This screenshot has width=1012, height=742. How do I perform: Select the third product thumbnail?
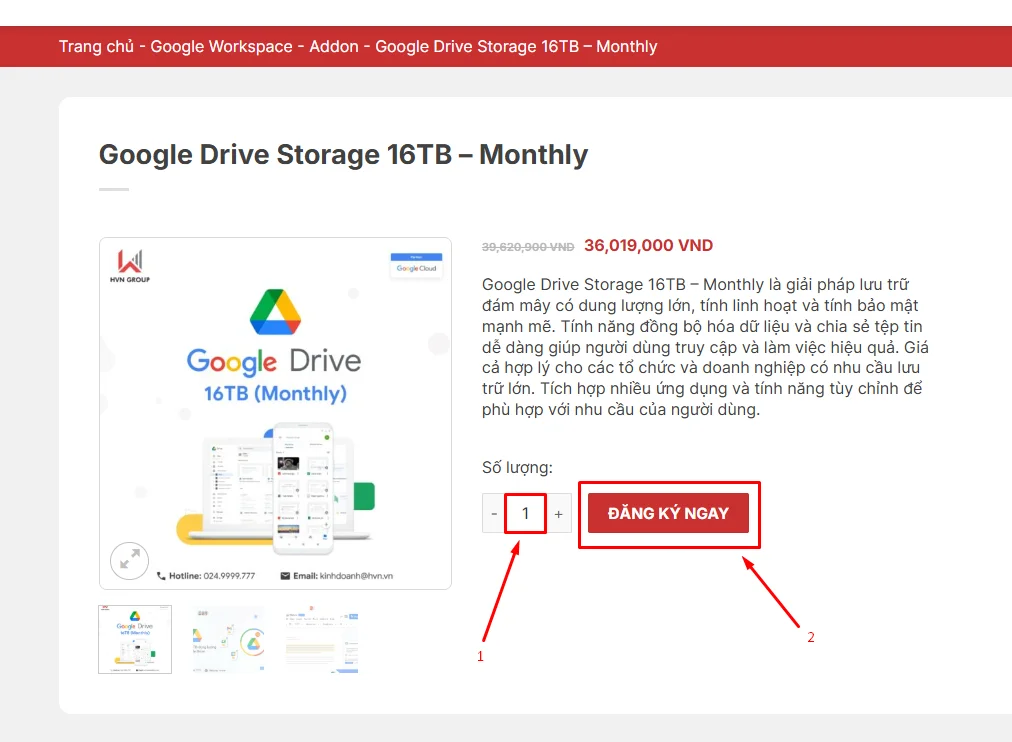click(x=322, y=639)
